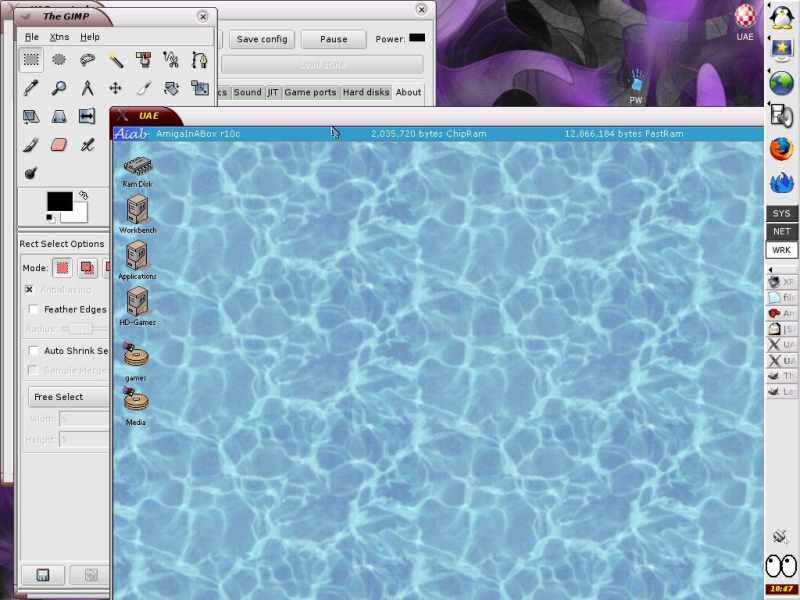Expand drawer arrow beside the globe icon
Viewport: 800px width, 600px height.
coord(769,72)
